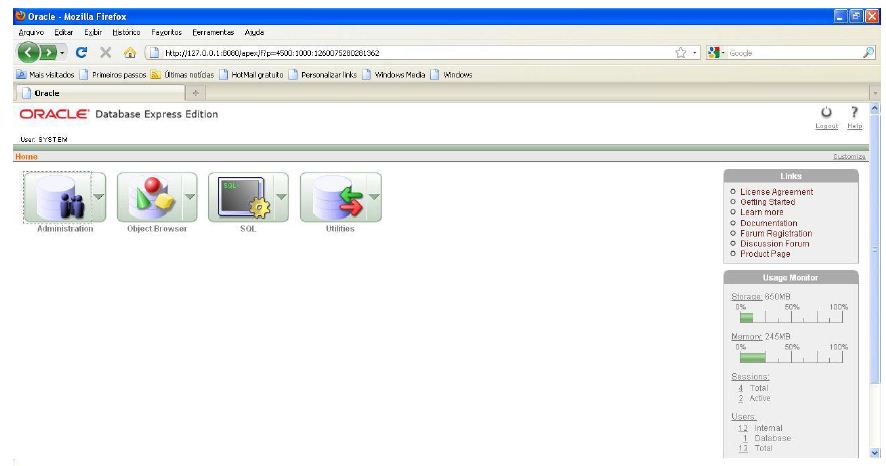The width and height of the screenshot is (886, 466).
Task: Expand the Administration dropdown arrow
Action: click(98, 197)
